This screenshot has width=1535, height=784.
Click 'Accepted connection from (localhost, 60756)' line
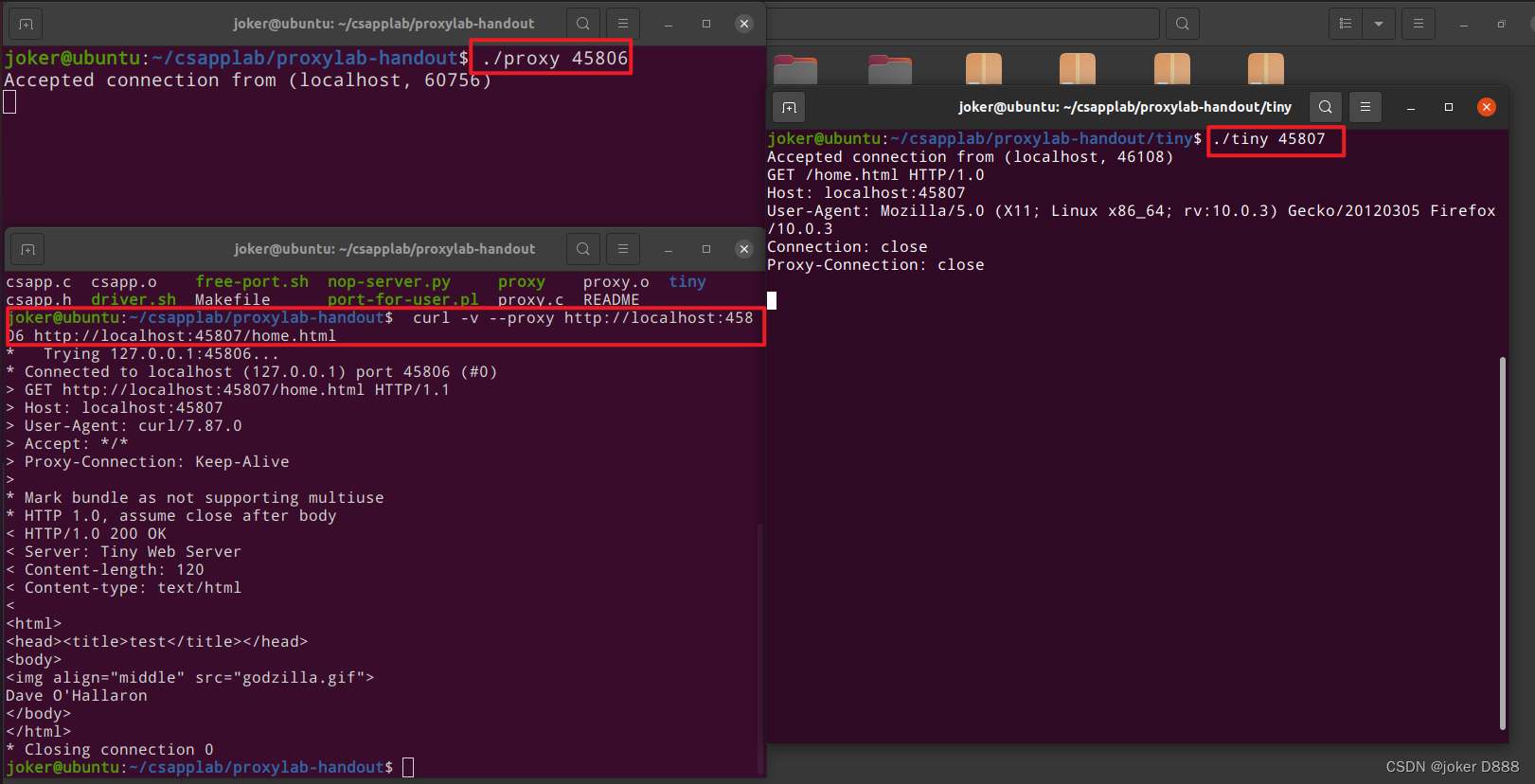pyautogui.click(x=248, y=80)
